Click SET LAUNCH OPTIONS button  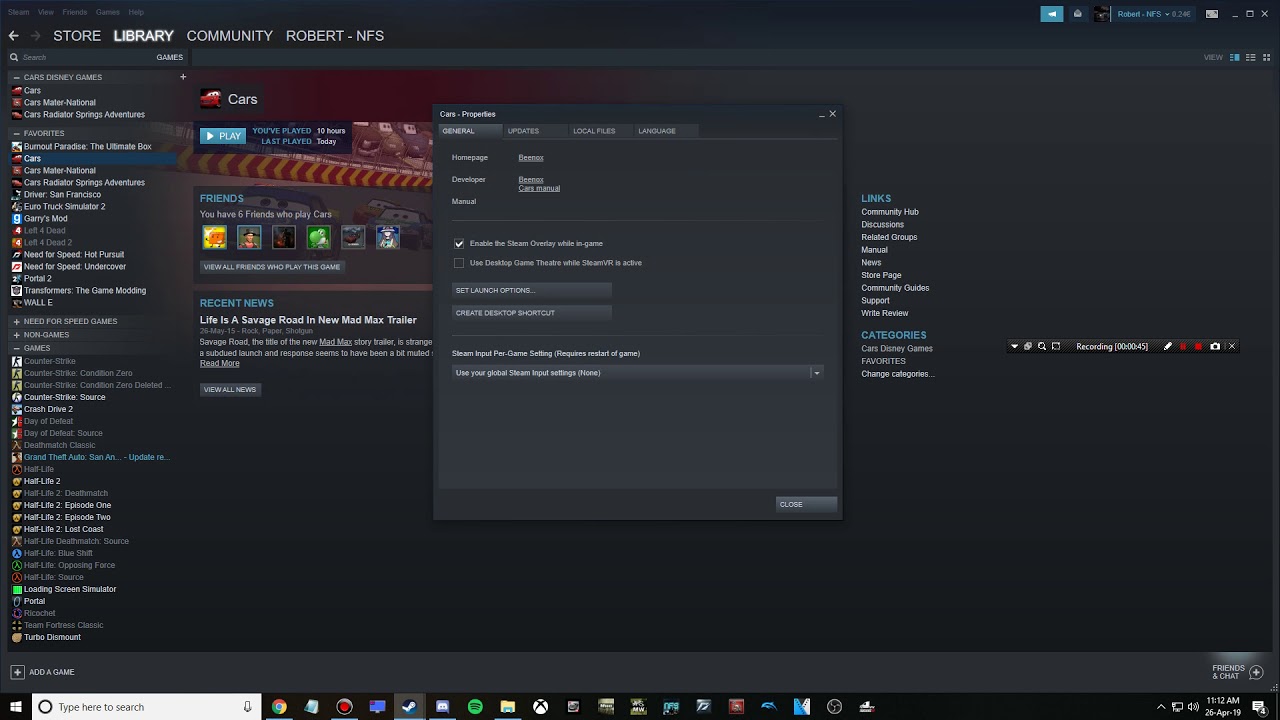coord(531,290)
